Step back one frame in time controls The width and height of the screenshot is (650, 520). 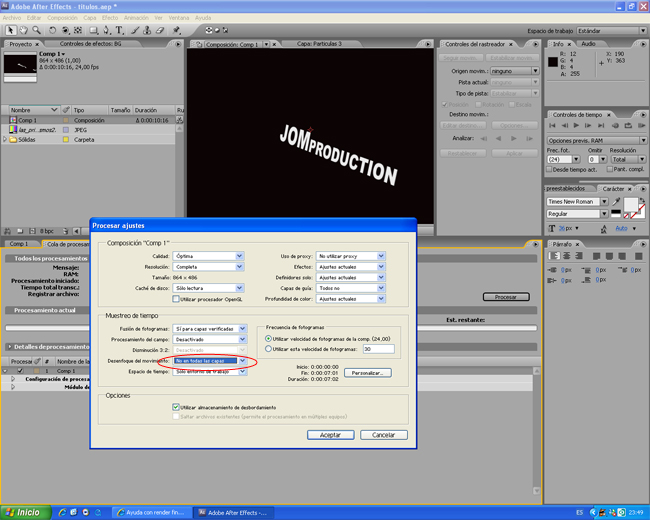[565, 125]
